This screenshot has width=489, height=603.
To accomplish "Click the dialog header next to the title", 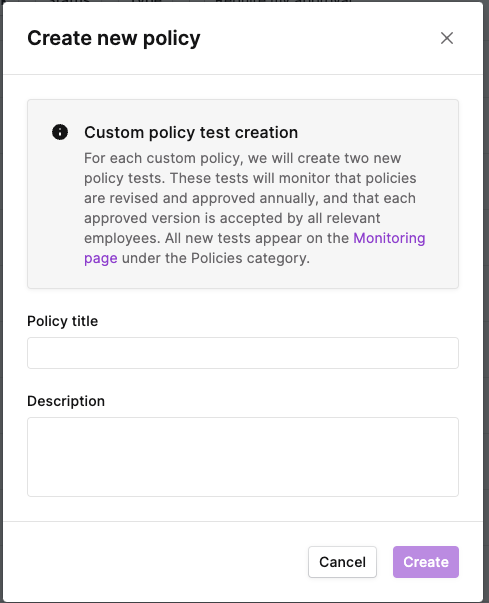I will [319, 38].
